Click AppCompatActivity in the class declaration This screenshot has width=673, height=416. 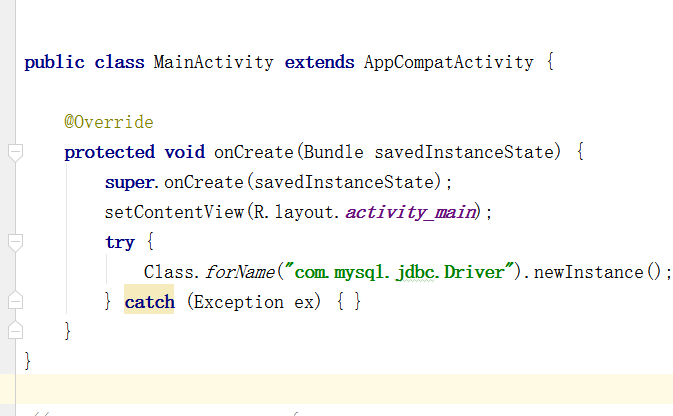point(449,63)
